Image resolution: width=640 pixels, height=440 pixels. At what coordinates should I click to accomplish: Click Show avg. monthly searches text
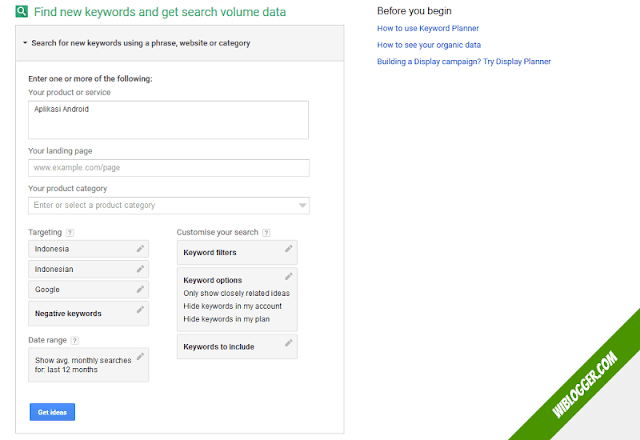coord(83,365)
